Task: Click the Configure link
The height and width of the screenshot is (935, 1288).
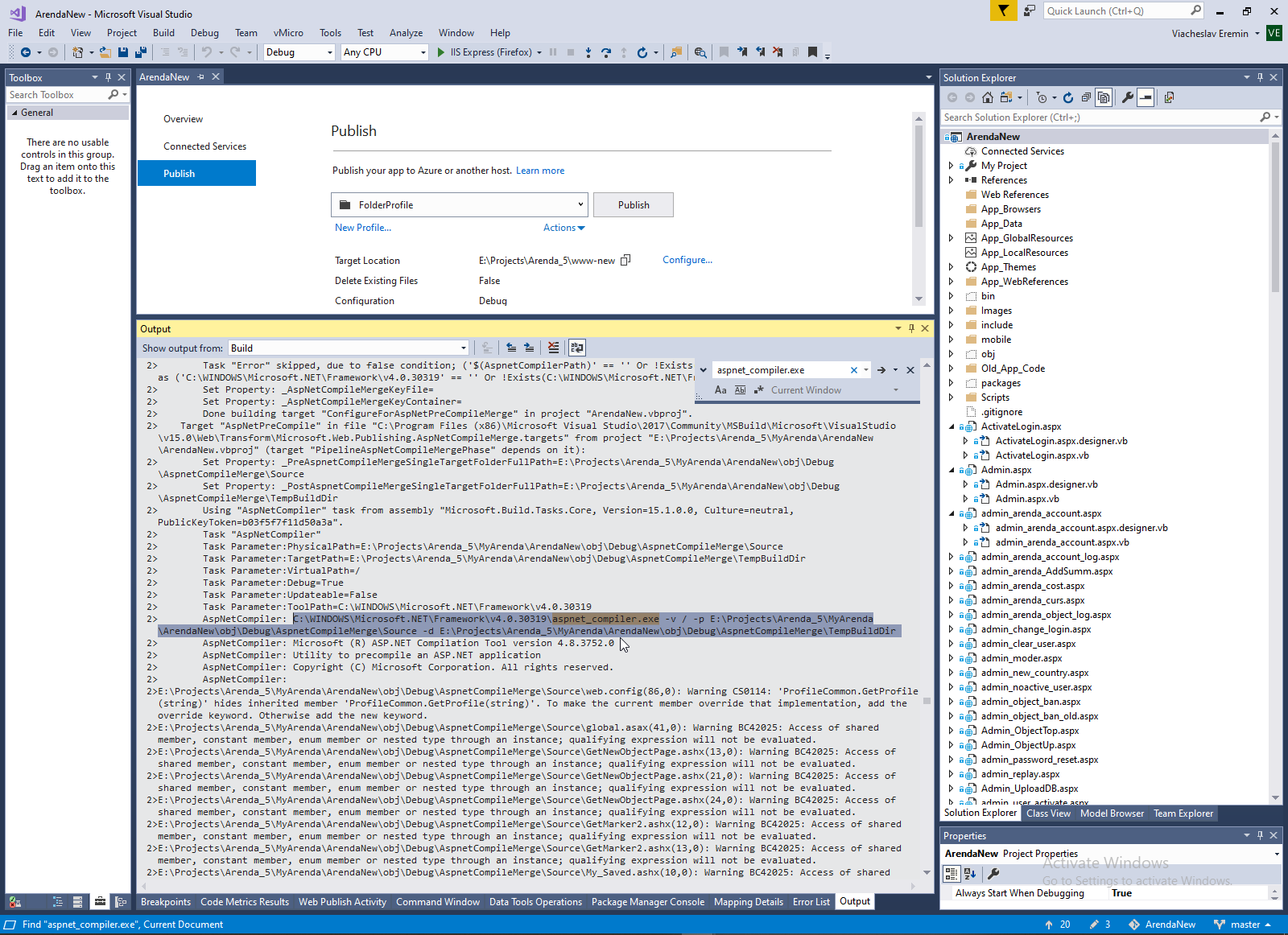Action: [x=687, y=260]
